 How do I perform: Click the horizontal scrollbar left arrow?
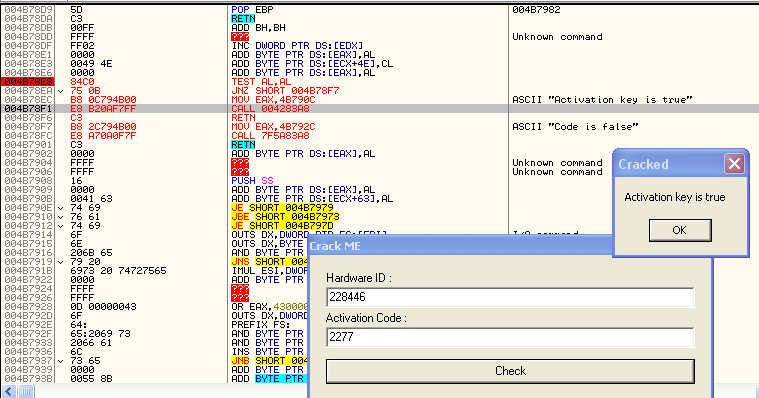(x=9, y=391)
